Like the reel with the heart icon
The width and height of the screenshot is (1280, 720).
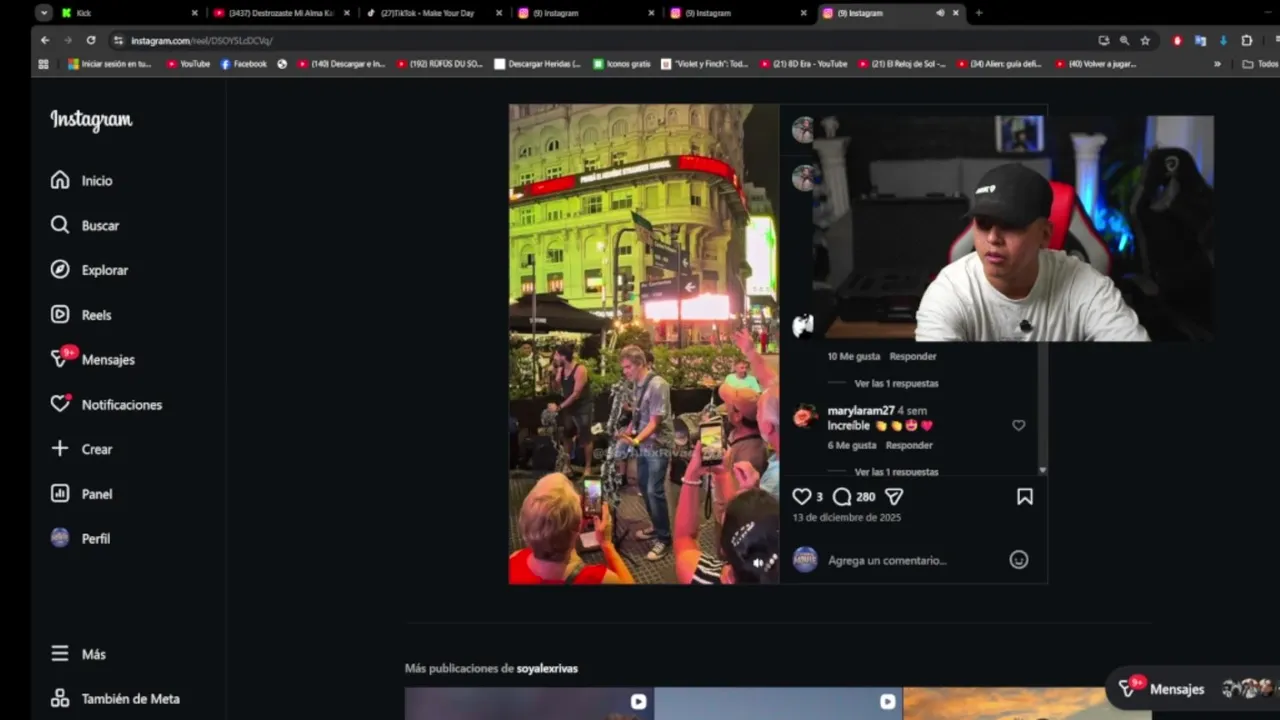801,496
